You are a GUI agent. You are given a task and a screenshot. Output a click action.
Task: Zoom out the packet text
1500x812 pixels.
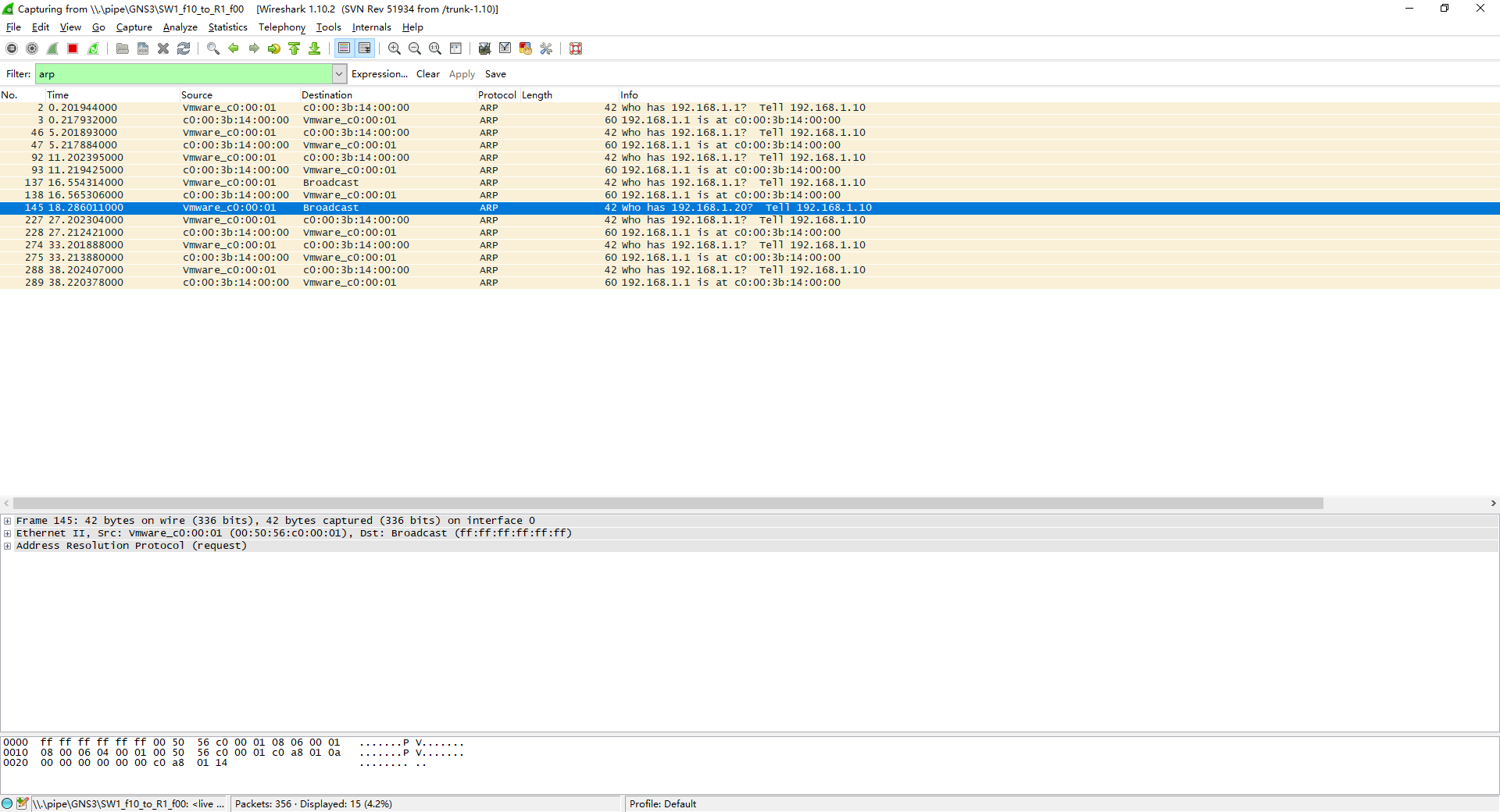[x=415, y=48]
